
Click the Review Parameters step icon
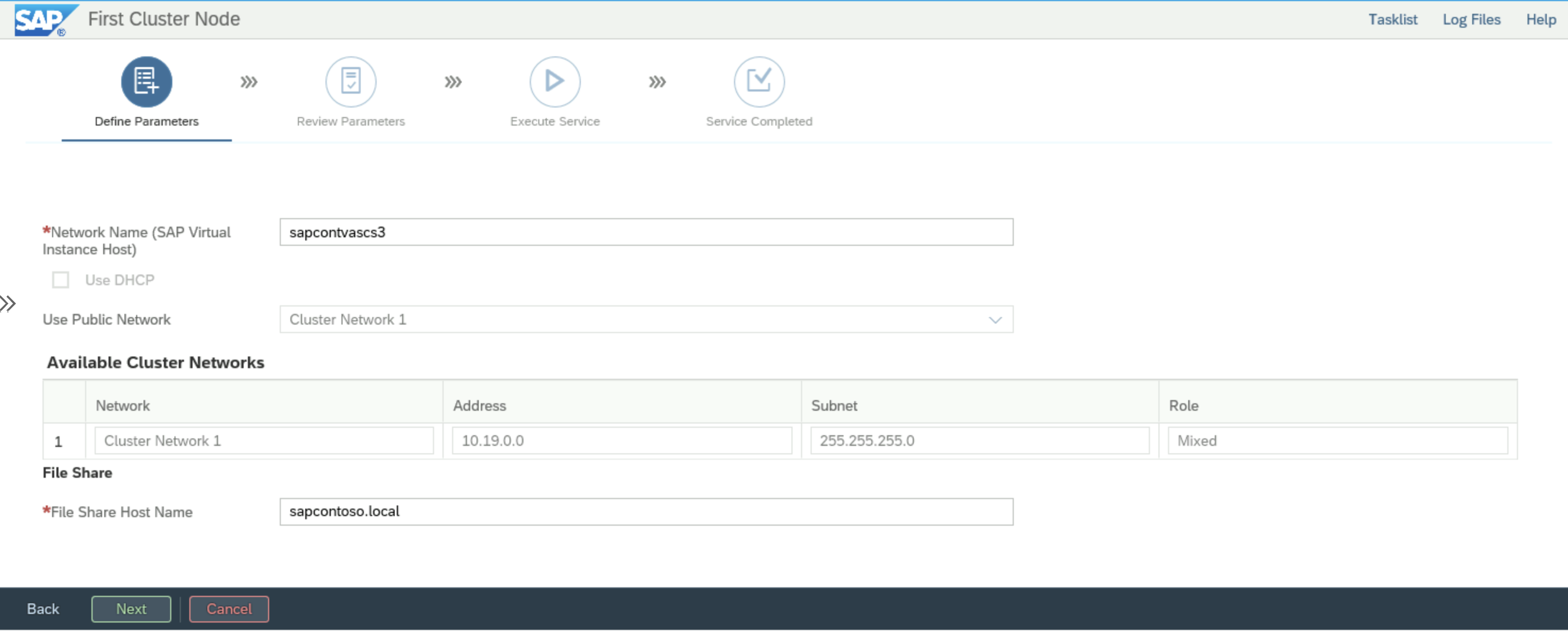coord(351,81)
